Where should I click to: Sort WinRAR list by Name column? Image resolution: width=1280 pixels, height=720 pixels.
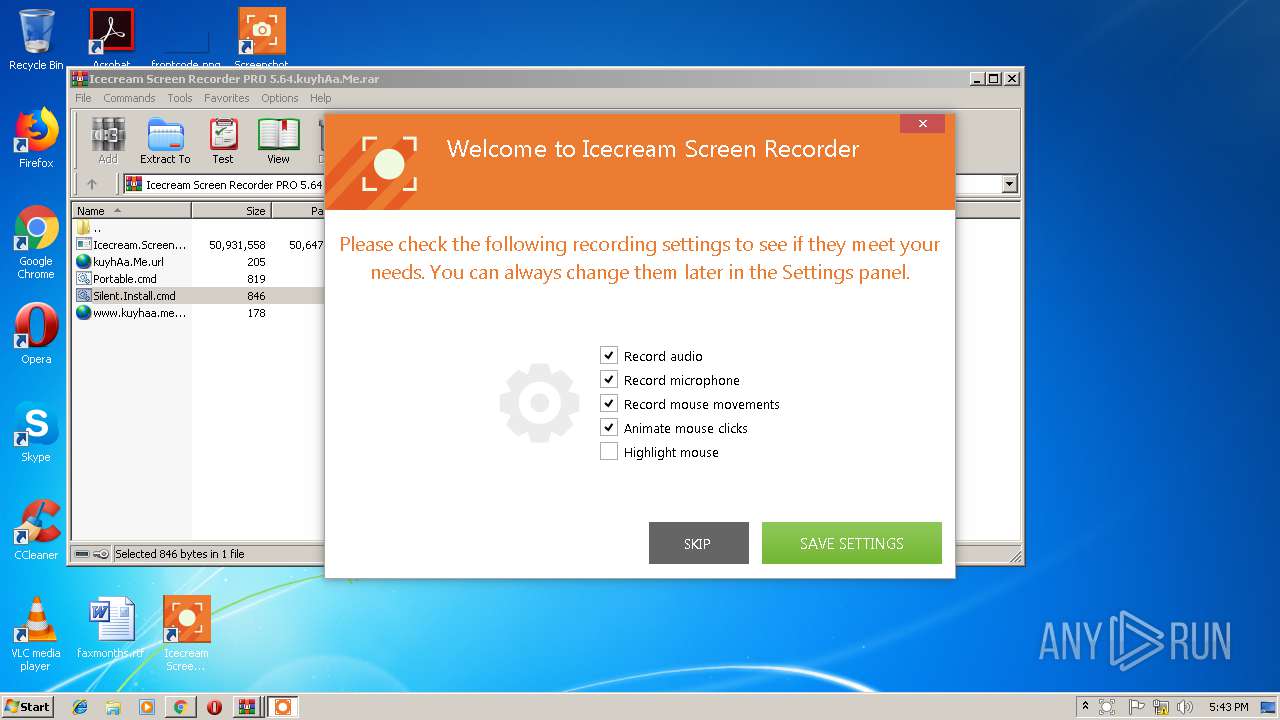[131, 211]
